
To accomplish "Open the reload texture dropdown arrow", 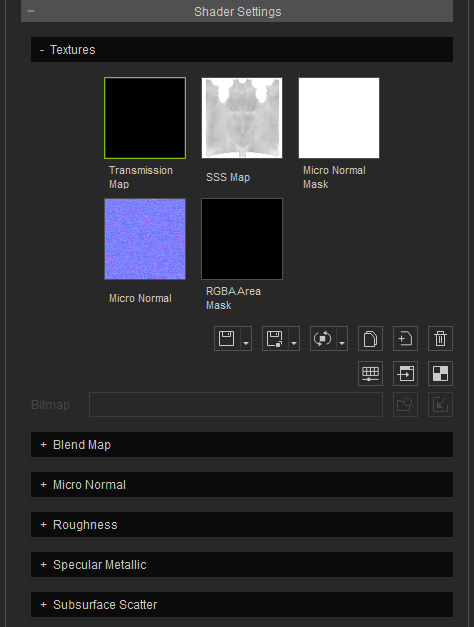I will 342,339.
